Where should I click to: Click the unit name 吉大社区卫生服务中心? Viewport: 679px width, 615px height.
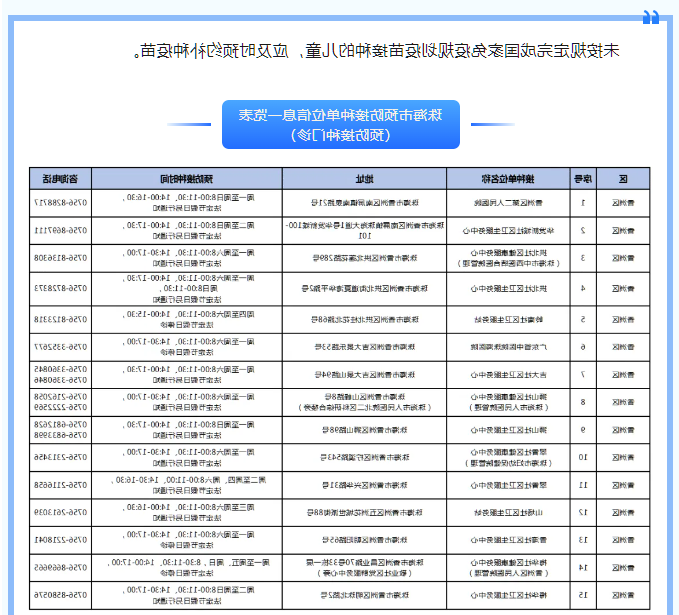pos(508,375)
